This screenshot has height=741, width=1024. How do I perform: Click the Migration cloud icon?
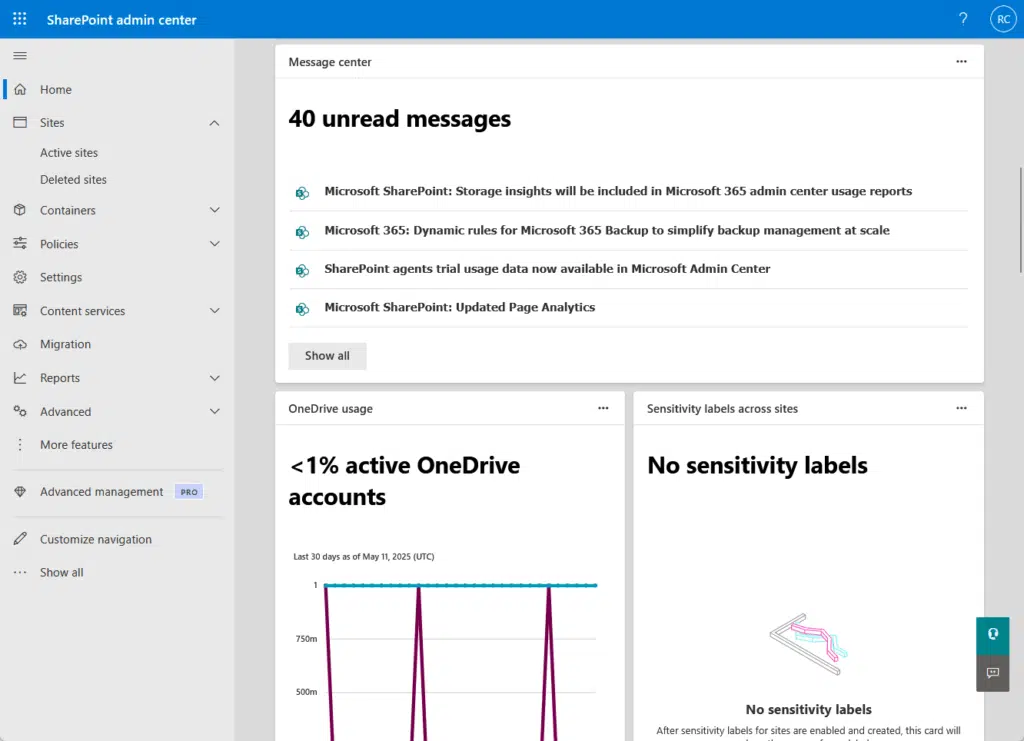(x=20, y=344)
